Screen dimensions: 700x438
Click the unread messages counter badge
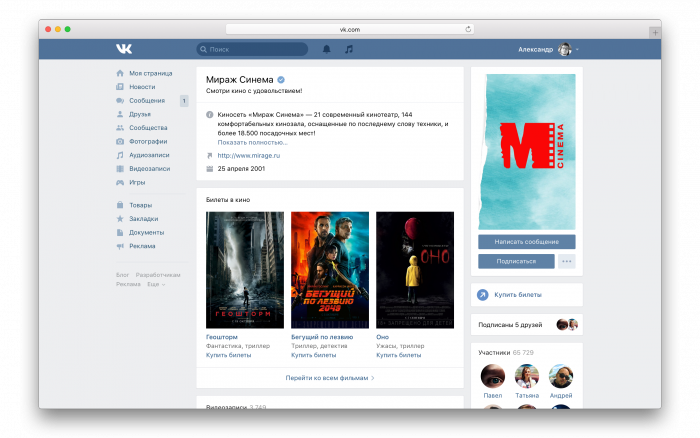coord(184,101)
